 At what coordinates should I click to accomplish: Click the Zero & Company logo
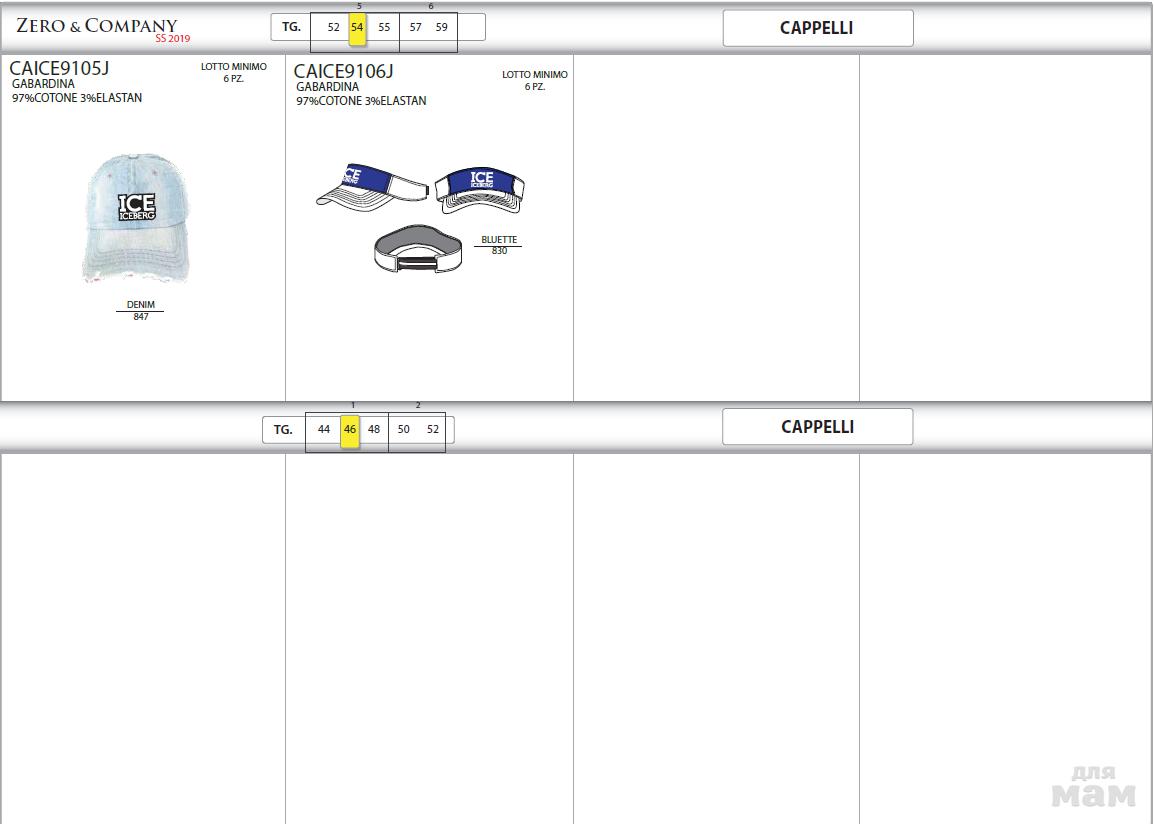pyautogui.click(x=98, y=28)
